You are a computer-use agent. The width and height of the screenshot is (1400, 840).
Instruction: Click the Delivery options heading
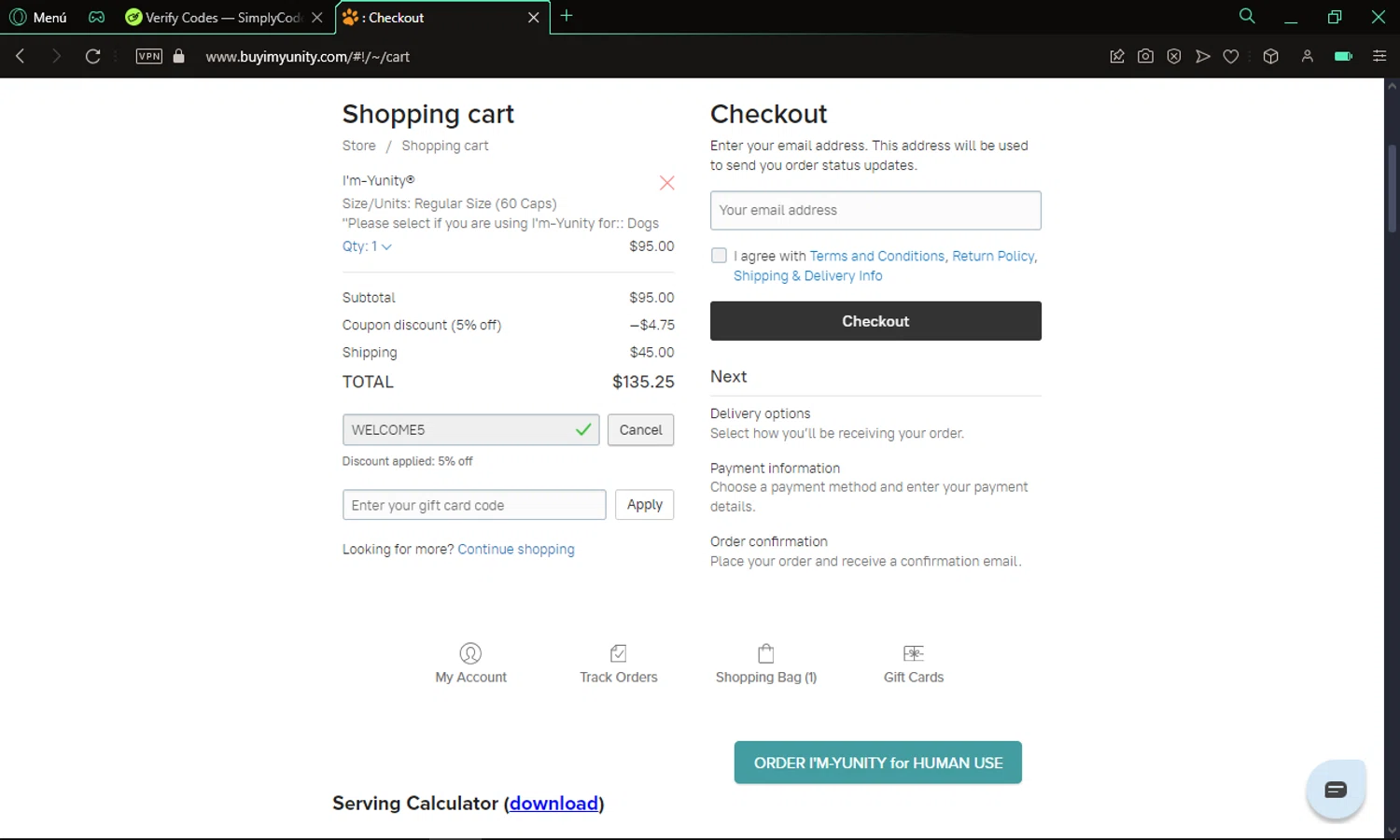pos(760,413)
